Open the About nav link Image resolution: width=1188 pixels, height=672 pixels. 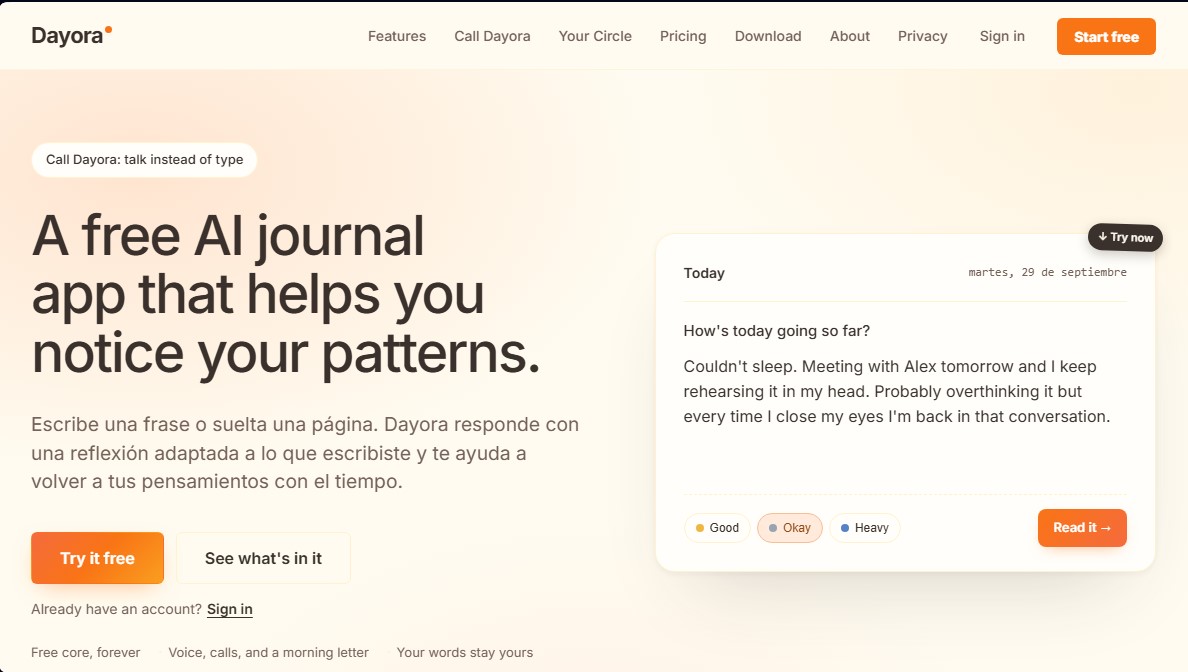[849, 36]
